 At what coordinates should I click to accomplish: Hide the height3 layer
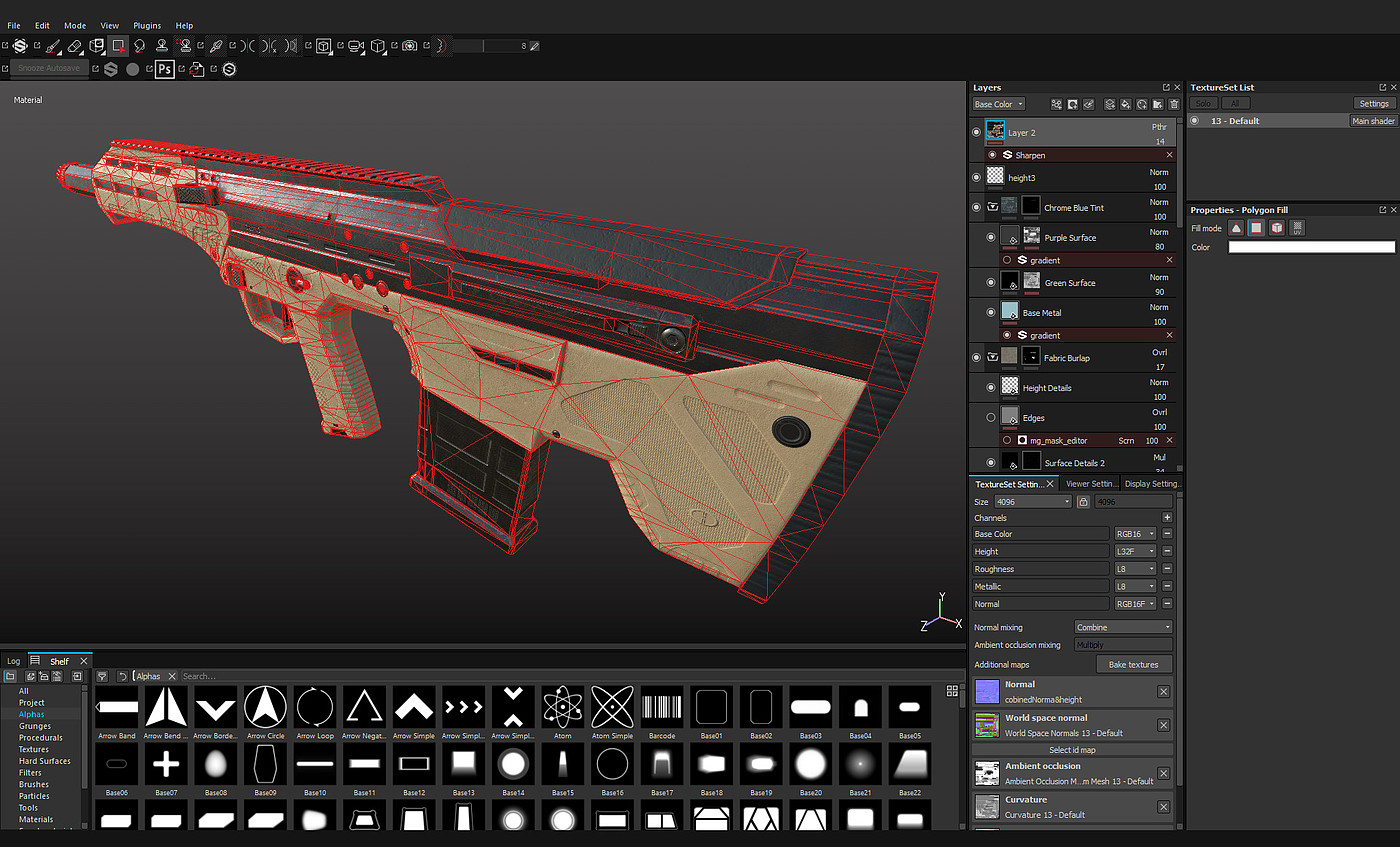point(977,177)
